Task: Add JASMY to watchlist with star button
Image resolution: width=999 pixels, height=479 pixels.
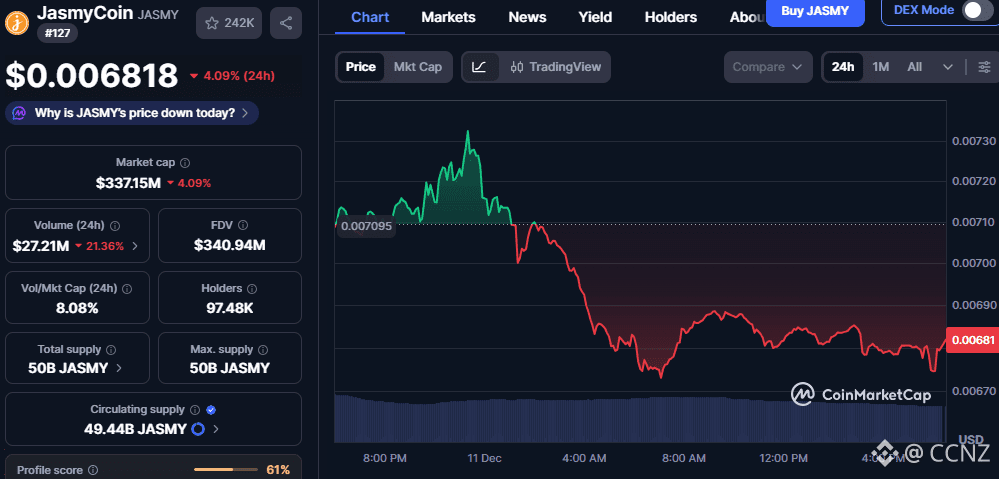Action: [229, 24]
